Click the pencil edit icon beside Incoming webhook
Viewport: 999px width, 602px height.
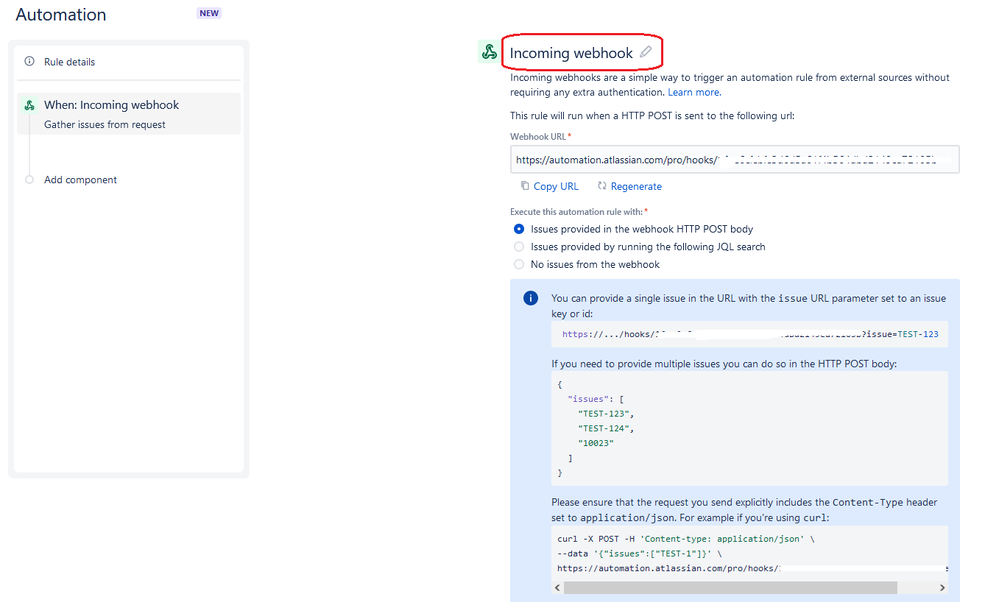click(646, 52)
